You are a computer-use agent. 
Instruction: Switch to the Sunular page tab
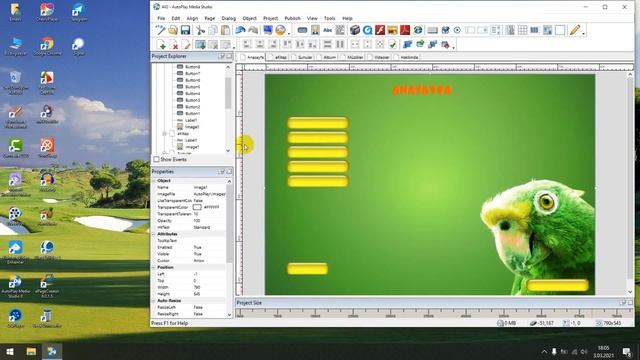(x=303, y=57)
